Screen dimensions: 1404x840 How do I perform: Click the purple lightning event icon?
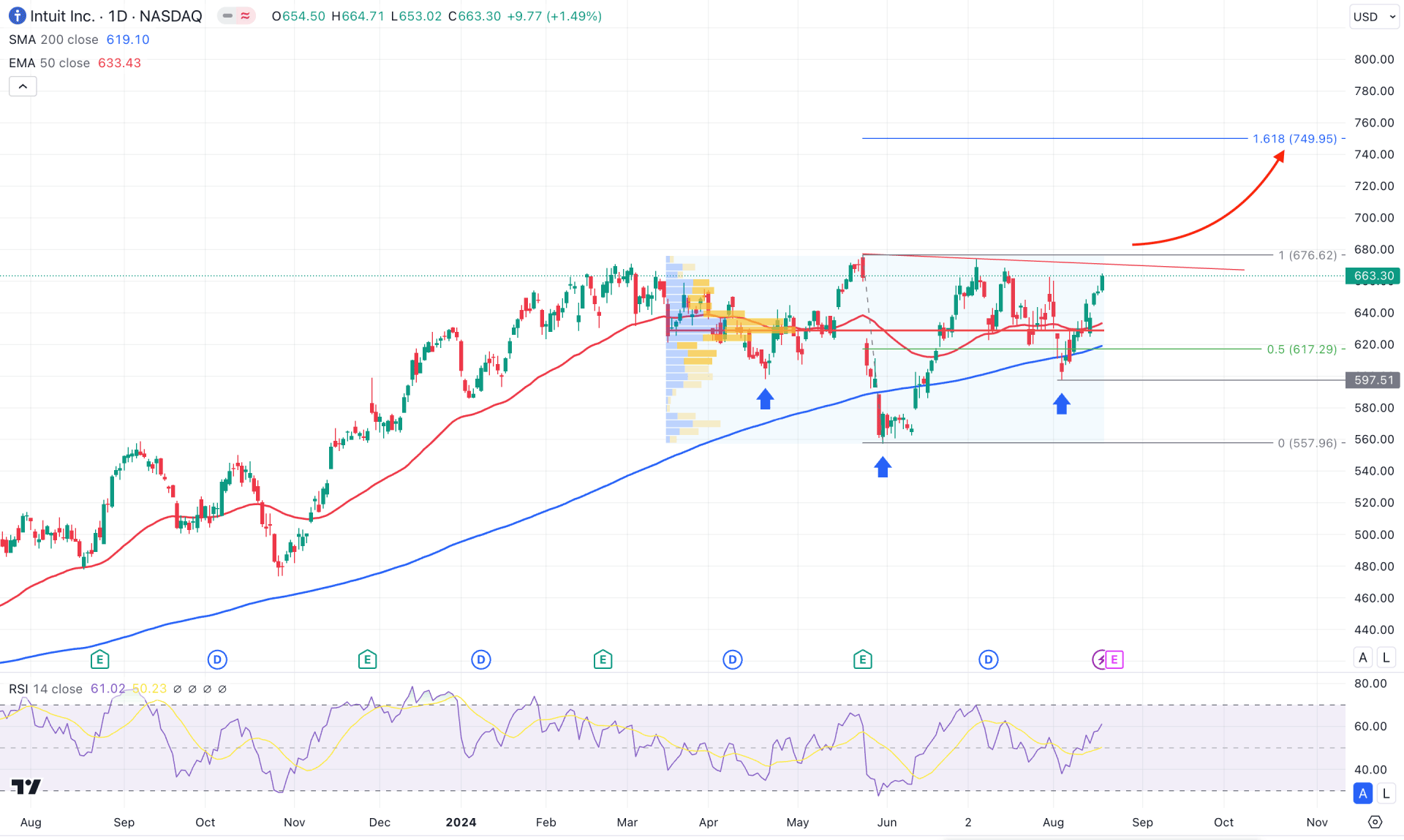coord(1100,660)
